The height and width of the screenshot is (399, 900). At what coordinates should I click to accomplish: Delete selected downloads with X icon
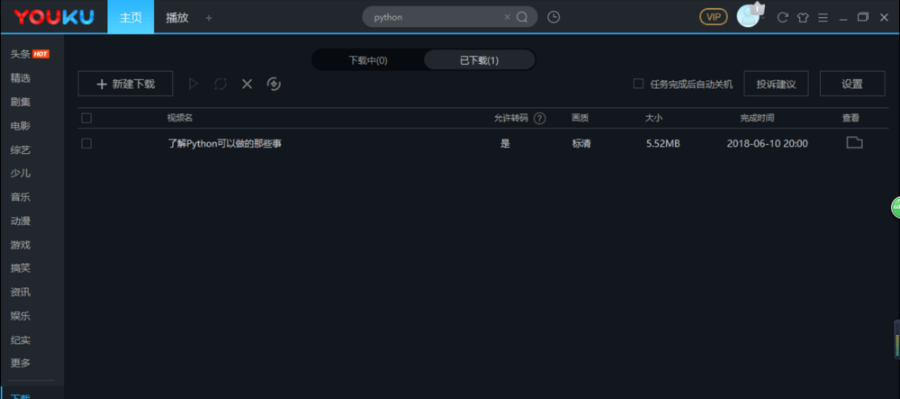(247, 84)
